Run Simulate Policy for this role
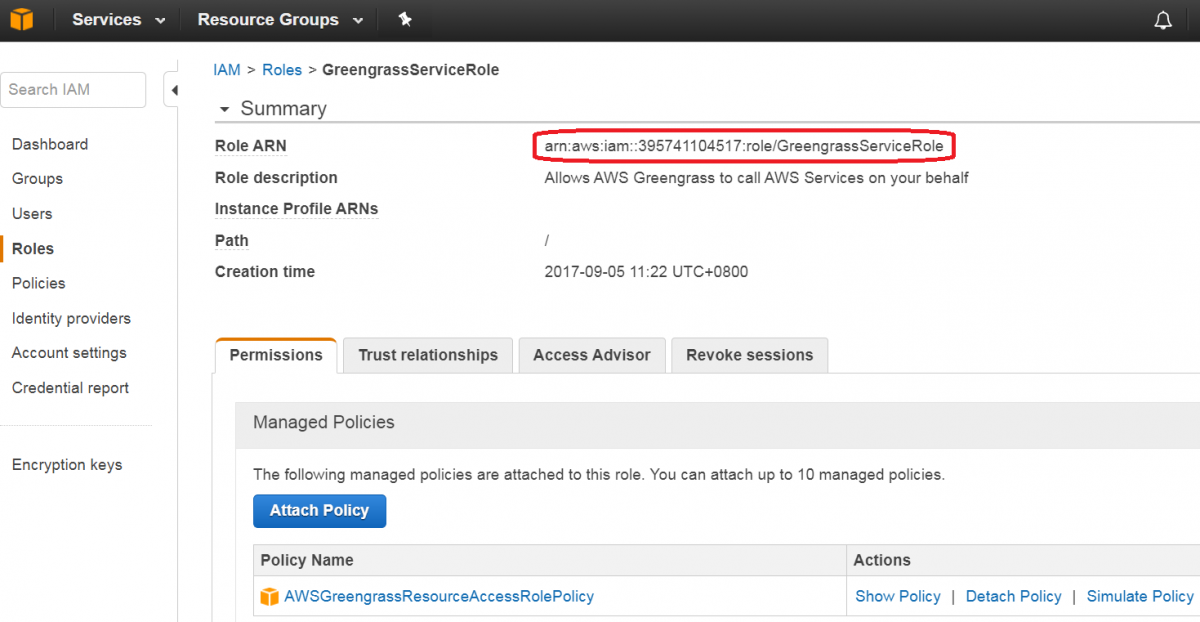Viewport: 1200px width, 622px height. coord(1140,595)
